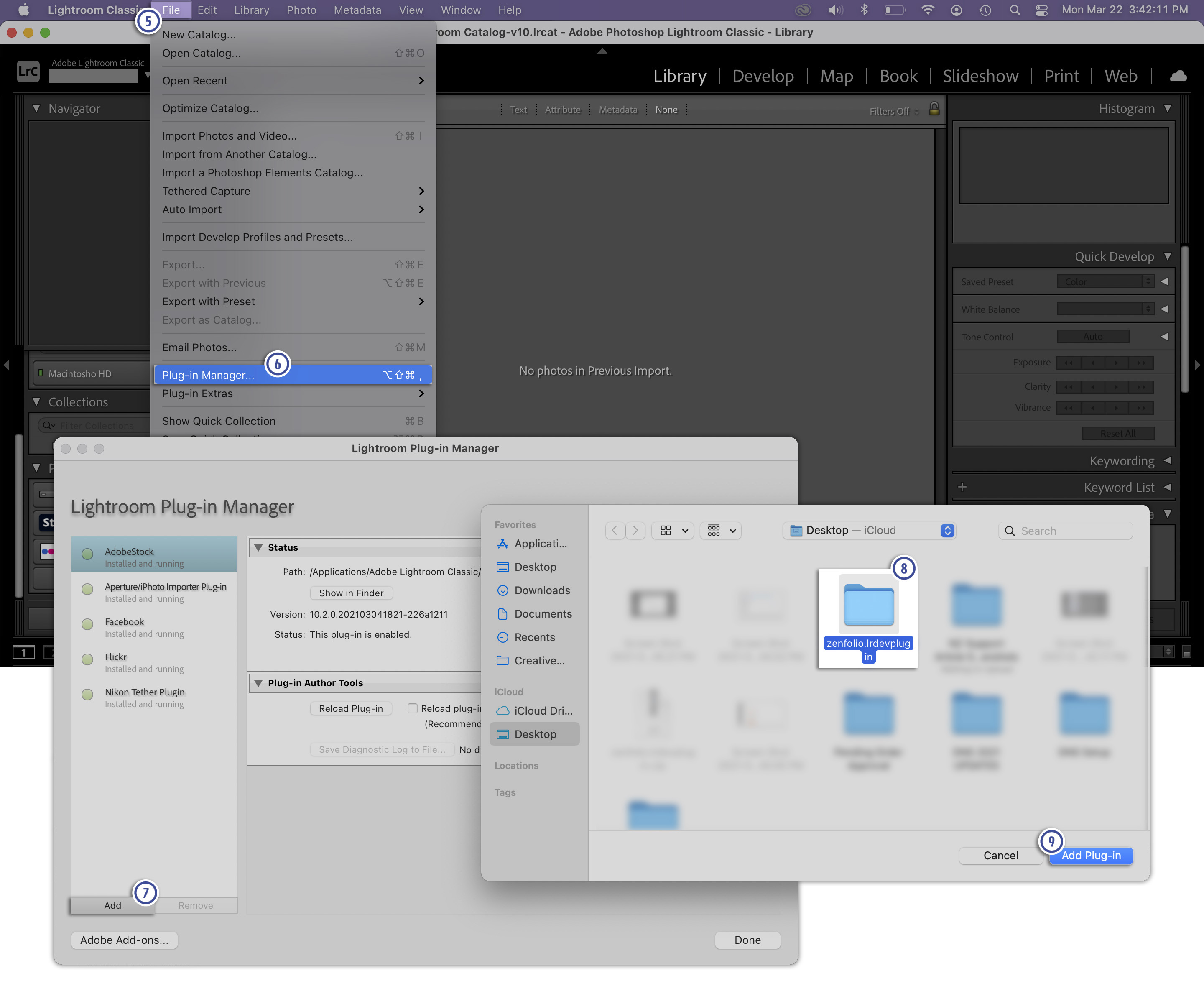Click the Creative Cloud menu bar icon
Viewport: 1204px width, 981px height.
[x=803, y=10]
